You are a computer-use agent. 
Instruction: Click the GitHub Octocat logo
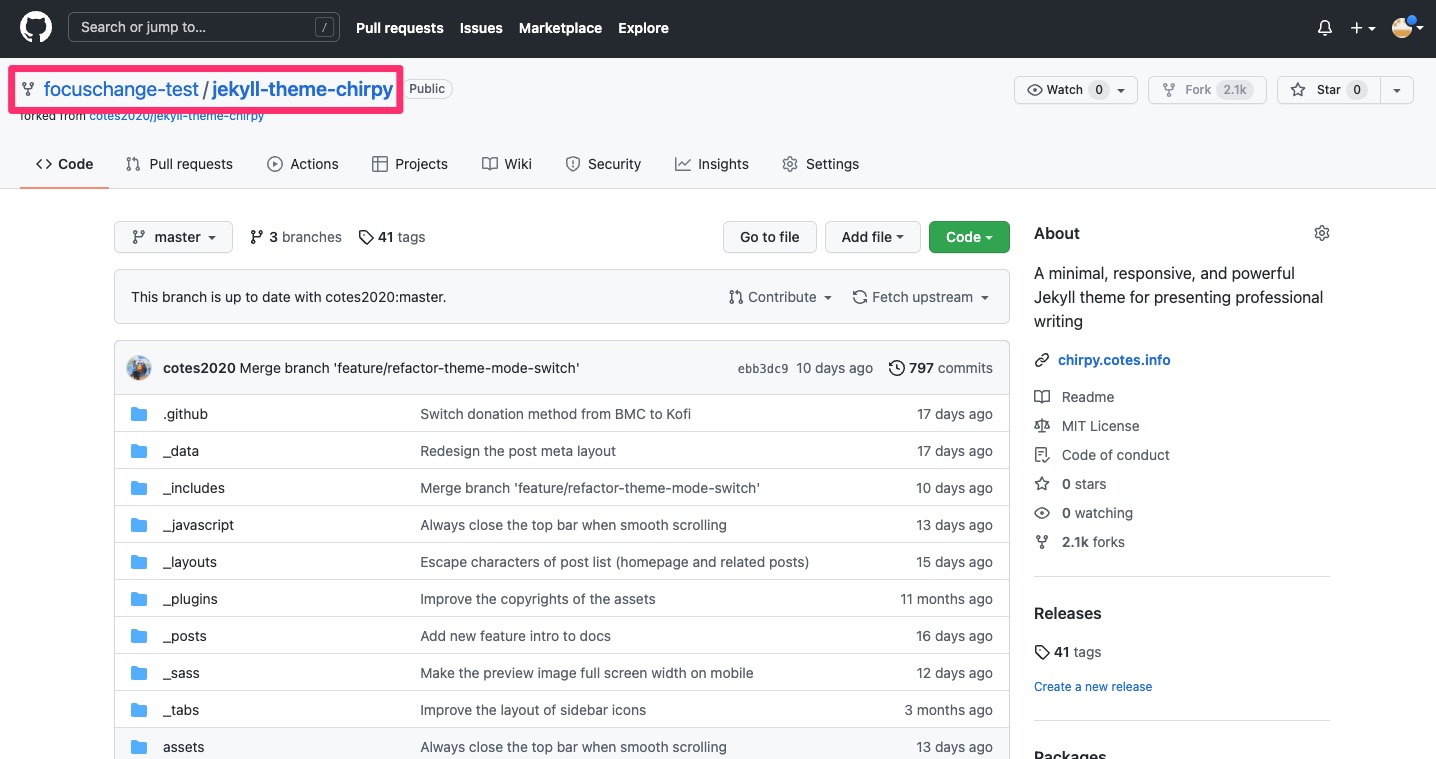pyautogui.click(x=36, y=28)
